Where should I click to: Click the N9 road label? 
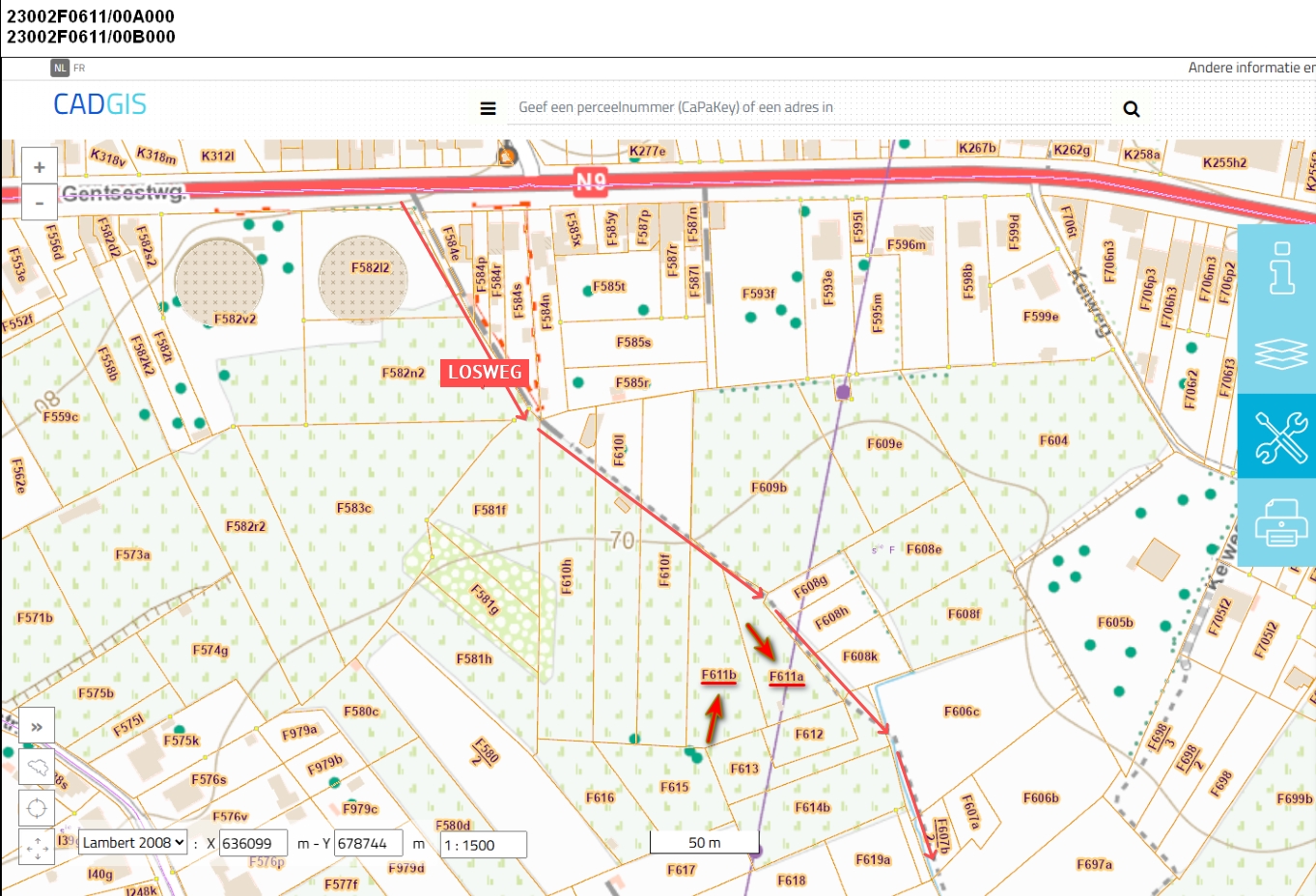pyautogui.click(x=591, y=181)
